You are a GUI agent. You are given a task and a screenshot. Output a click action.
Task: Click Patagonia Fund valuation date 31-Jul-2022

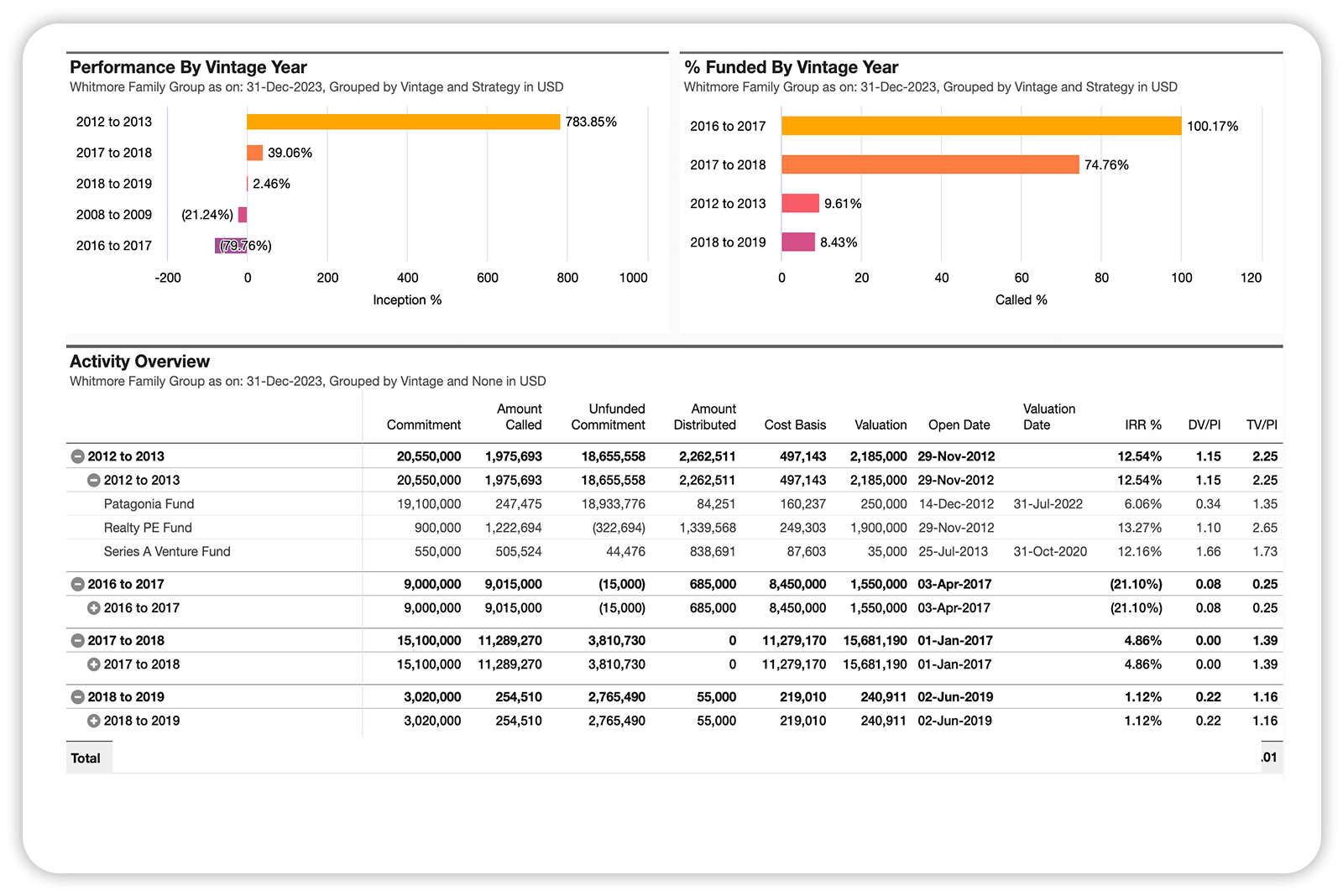(x=1048, y=504)
